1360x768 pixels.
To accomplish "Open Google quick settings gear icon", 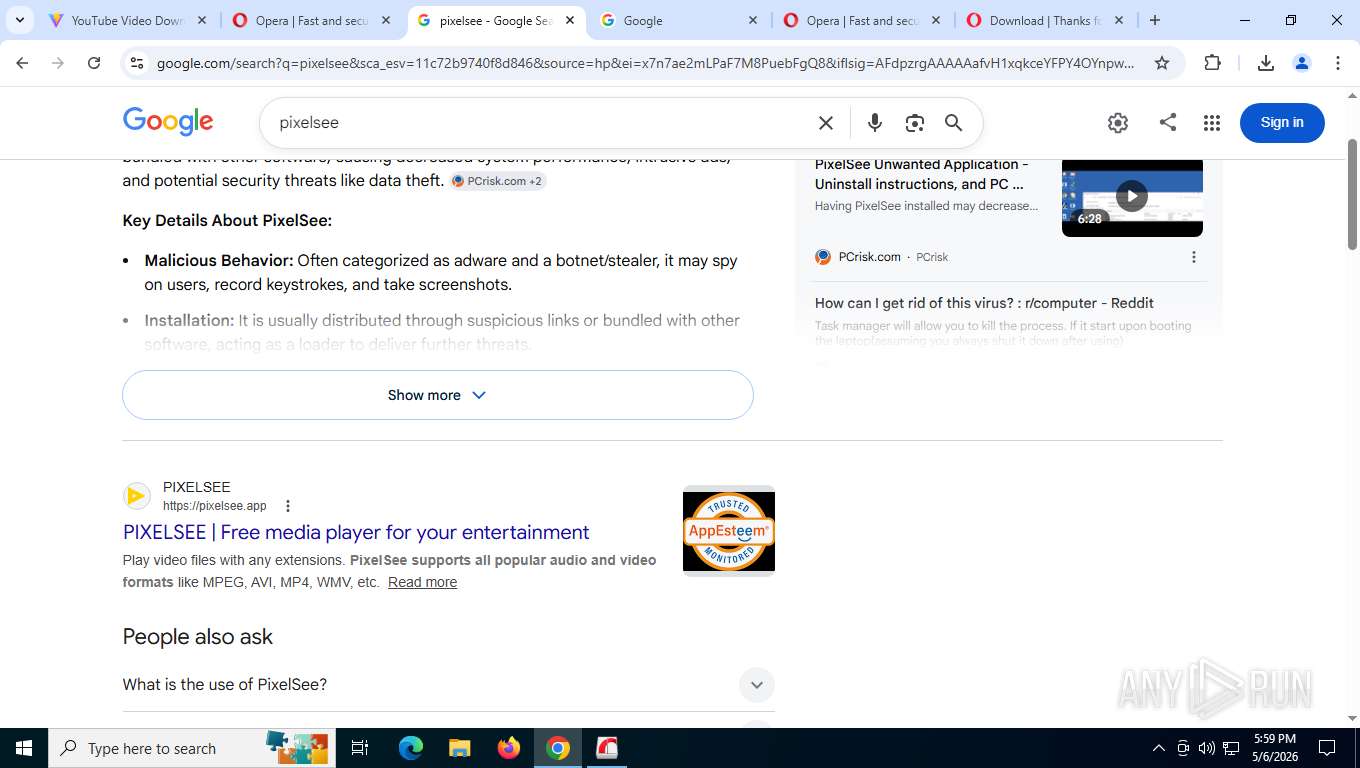I will pyautogui.click(x=1118, y=123).
